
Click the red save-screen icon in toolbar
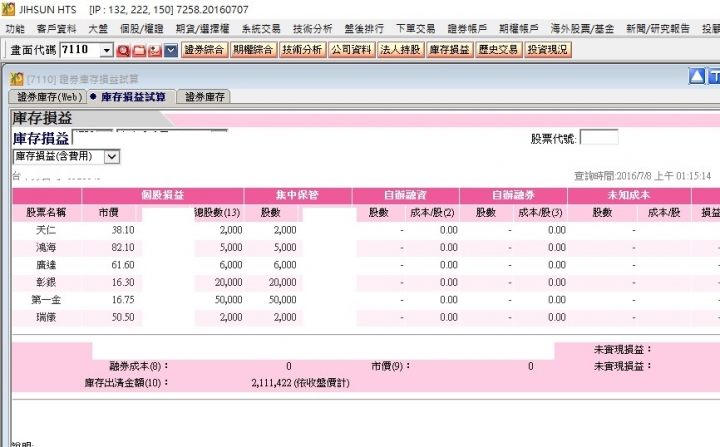pos(155,50)
